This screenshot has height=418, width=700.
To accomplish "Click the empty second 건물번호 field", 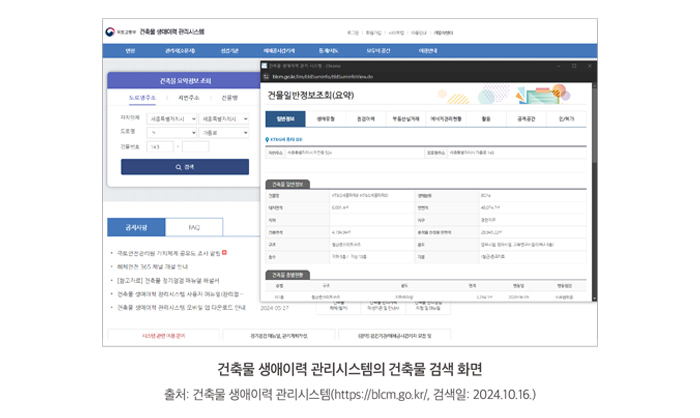I will (196, 146).
